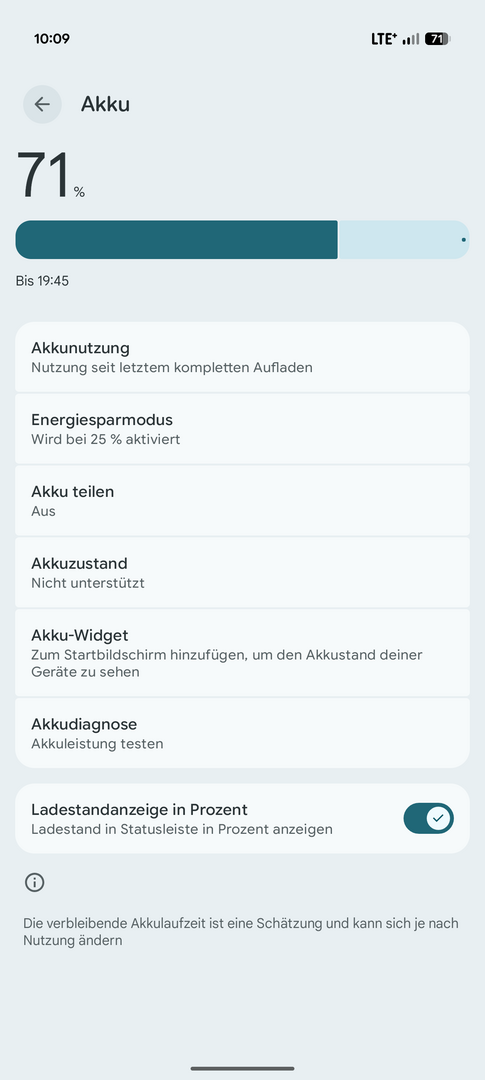The width and height of the screenshot is (485, 1080).
Task: Tap the battery icon in status bar
Action: pyautogui.click(x=437, y=39)
